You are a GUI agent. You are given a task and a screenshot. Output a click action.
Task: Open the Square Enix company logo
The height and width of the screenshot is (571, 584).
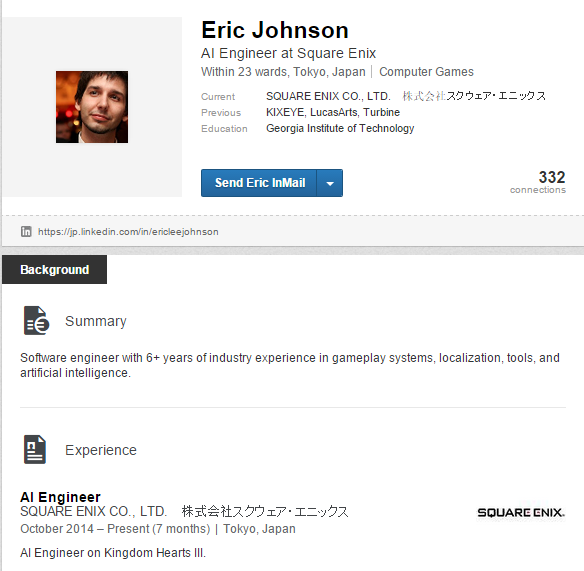521,513
